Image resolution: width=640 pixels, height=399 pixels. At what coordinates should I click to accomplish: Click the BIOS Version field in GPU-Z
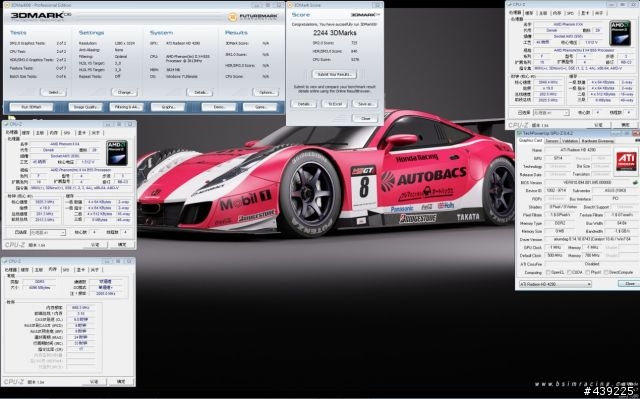point(587,182)
